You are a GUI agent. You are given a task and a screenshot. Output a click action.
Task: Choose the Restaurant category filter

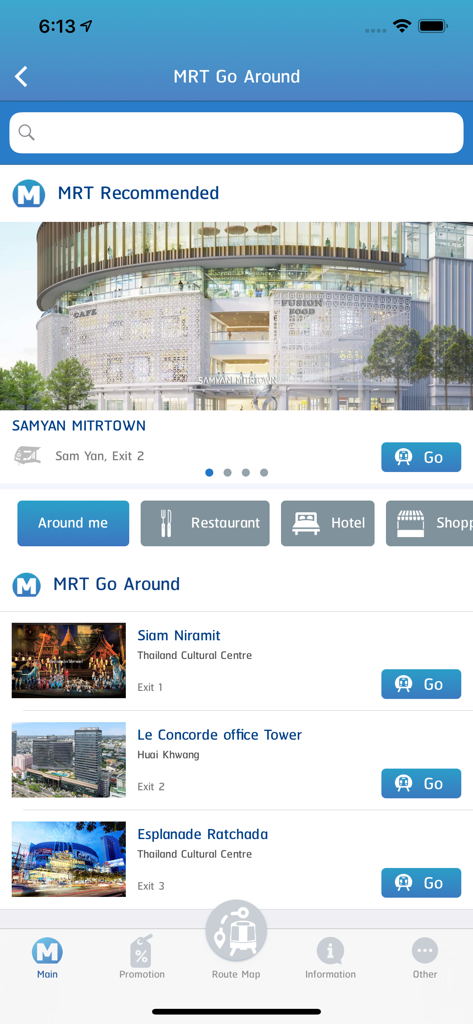205,523
